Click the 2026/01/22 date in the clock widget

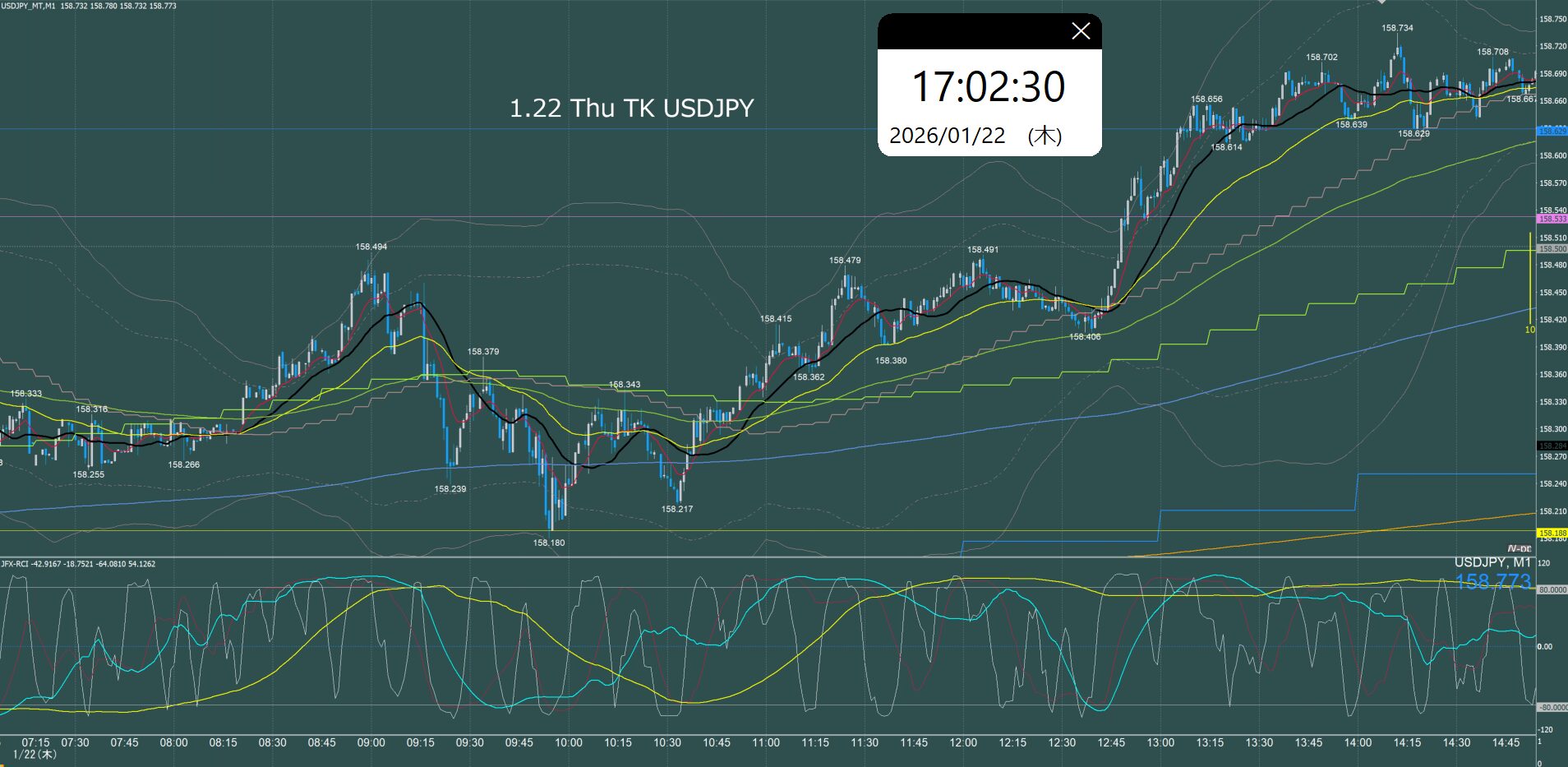point(948,136)
